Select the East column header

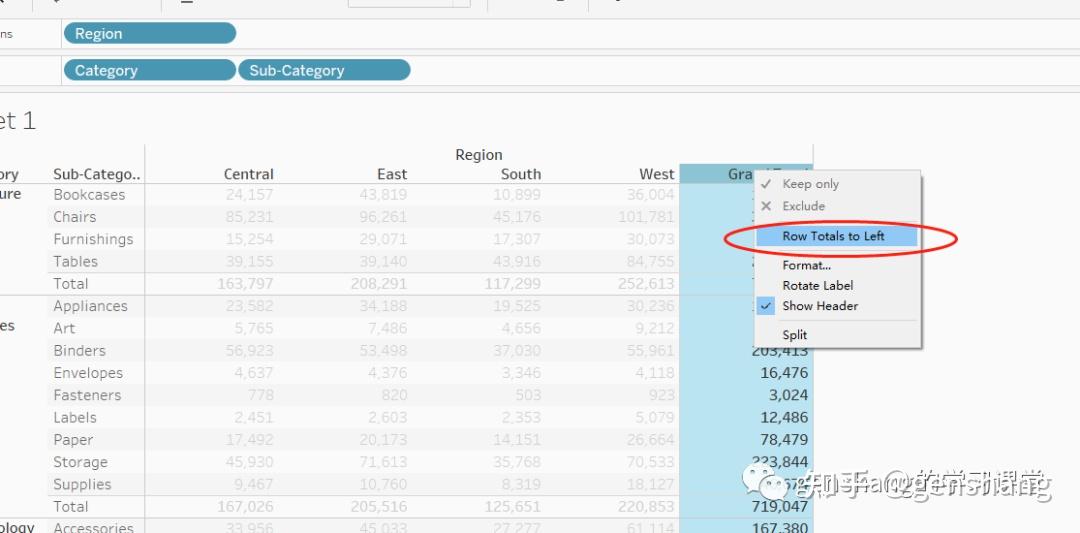392,174
